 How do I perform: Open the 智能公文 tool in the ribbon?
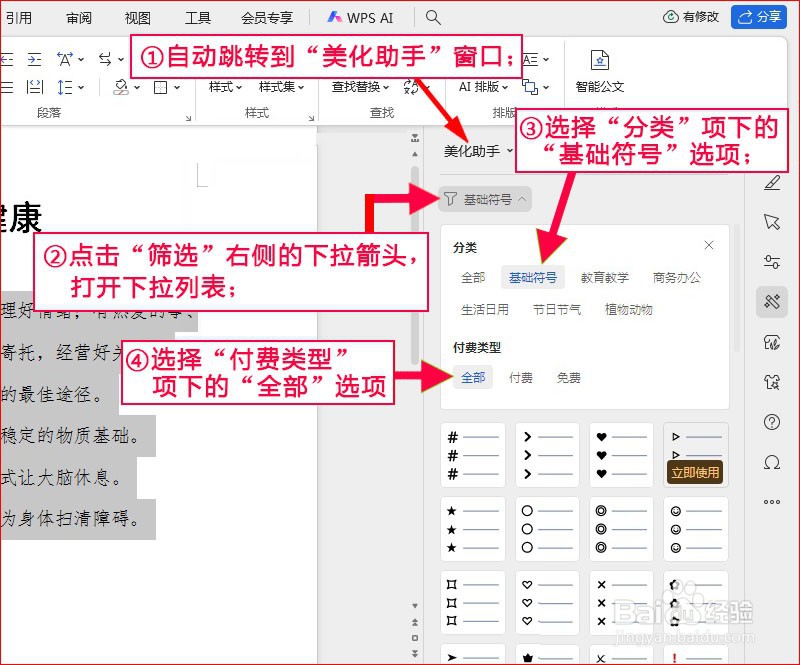coord(599,72)
